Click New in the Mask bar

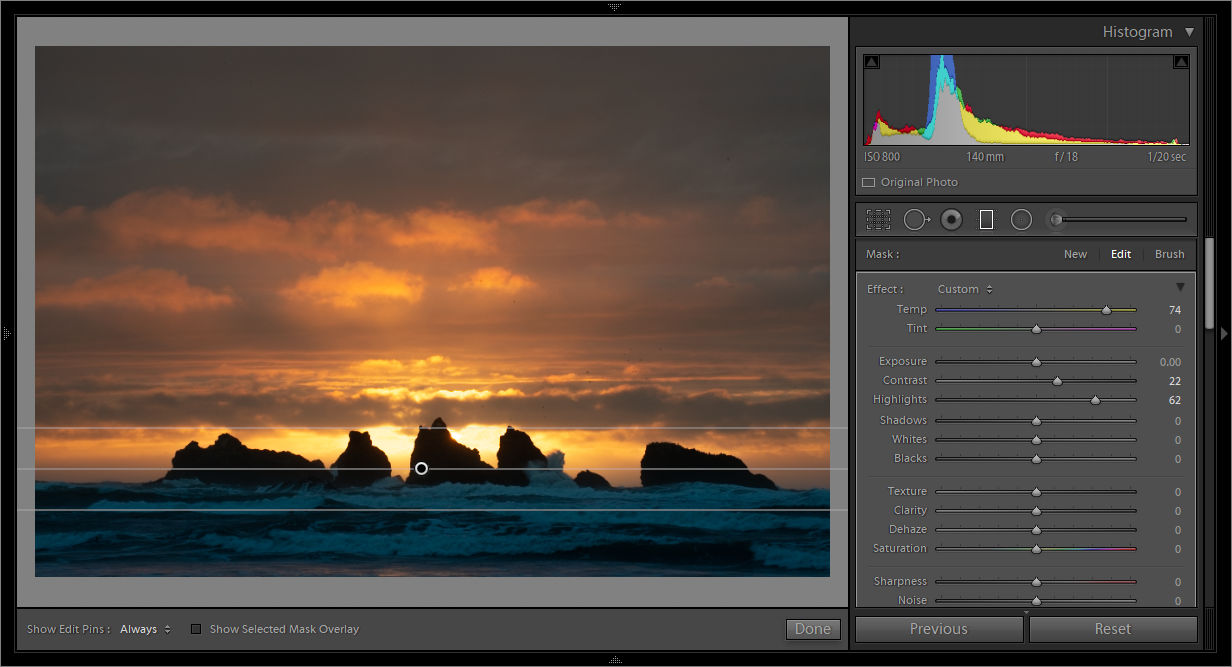1075,254
